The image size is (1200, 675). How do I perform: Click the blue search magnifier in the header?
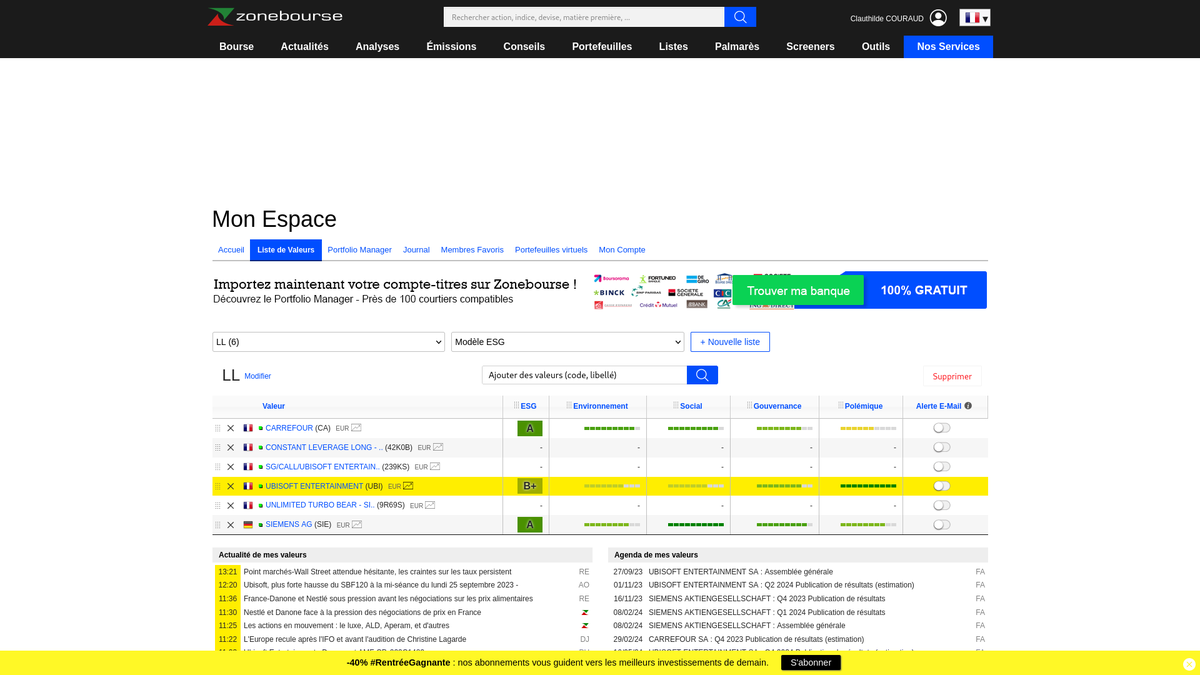pyautogui.click(x=740, y=17)
